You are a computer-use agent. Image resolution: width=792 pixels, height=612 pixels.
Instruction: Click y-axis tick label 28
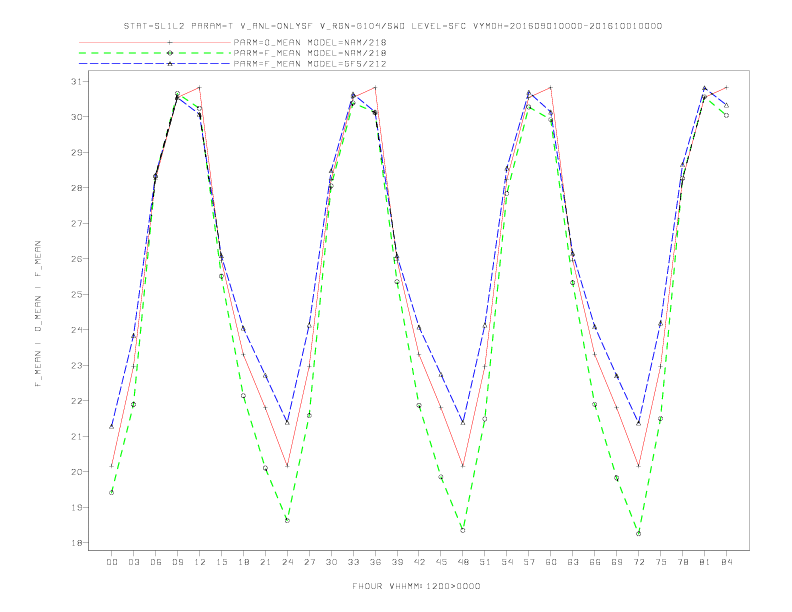click(x=77, y=188)
